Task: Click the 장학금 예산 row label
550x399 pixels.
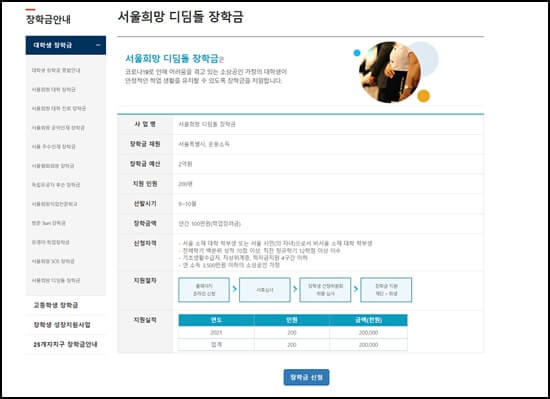Action: point(145,164)
